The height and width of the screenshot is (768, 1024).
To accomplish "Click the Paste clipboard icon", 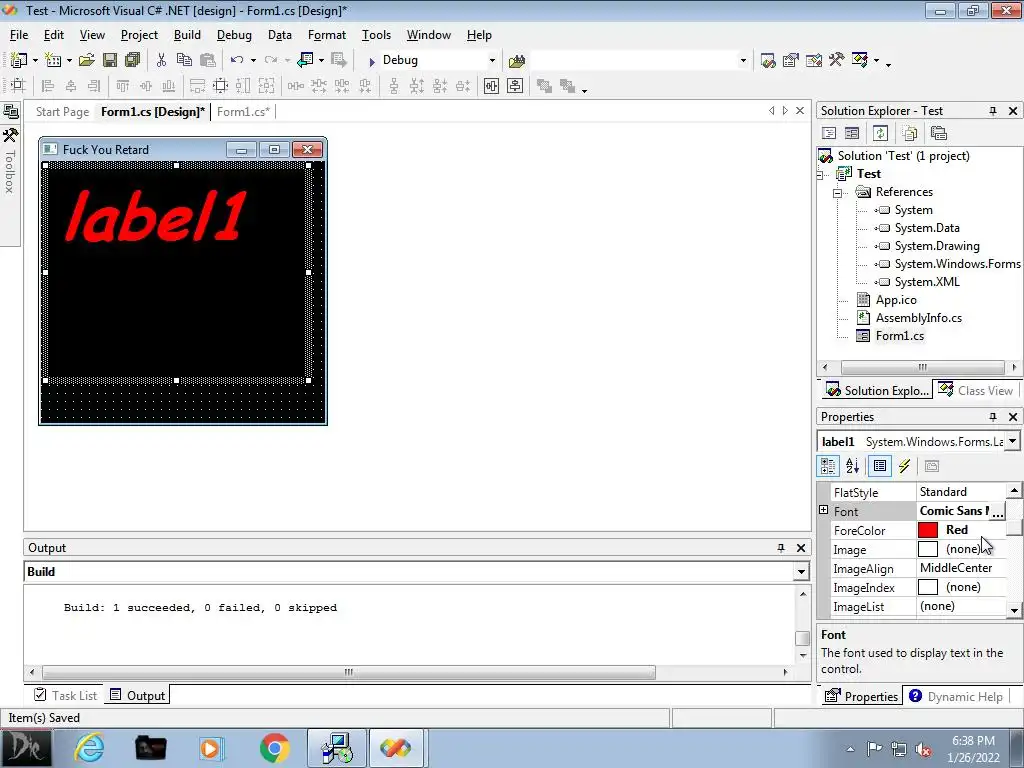I will 208,60.
